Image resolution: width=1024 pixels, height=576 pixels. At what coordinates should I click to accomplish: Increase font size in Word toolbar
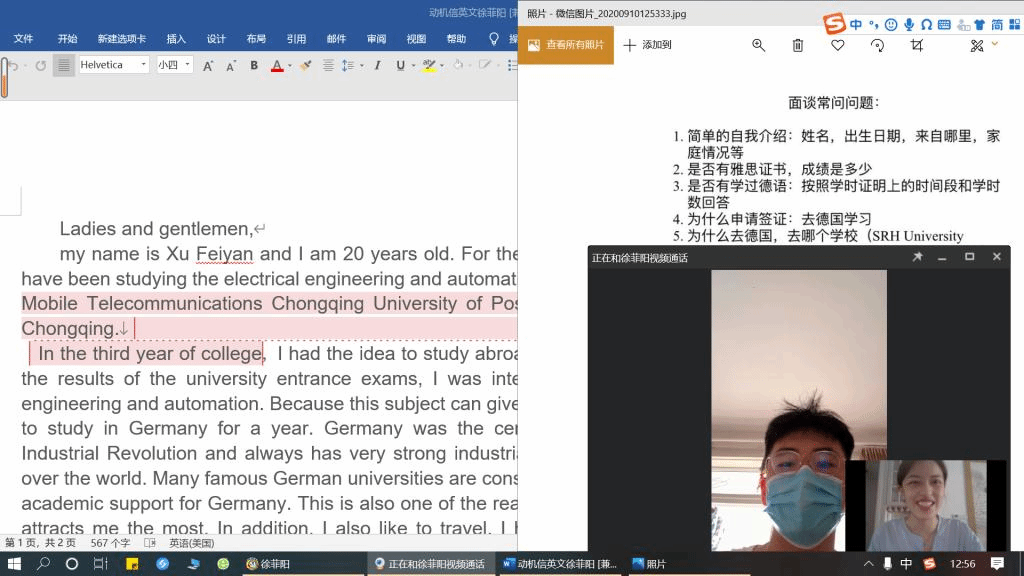pyautogui.click(x=208, y=66)
